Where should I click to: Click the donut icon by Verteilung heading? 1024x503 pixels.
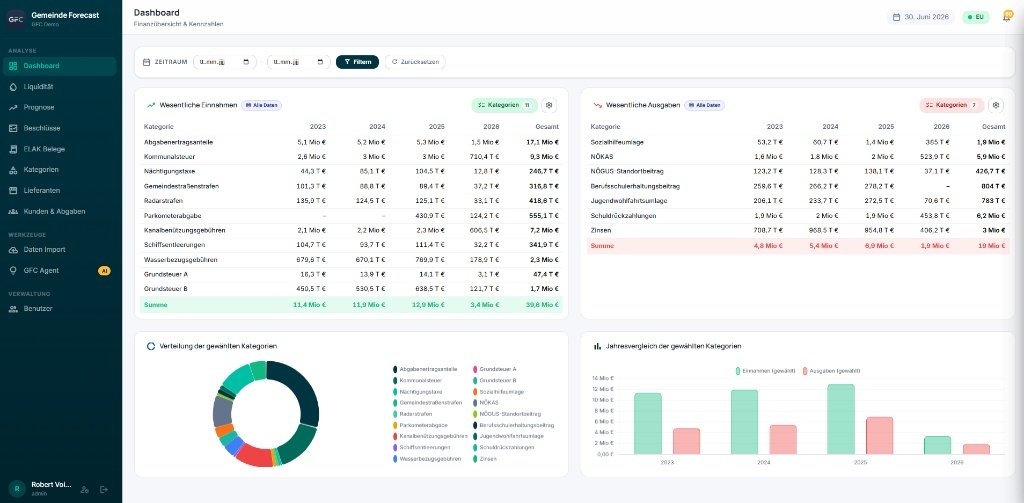coord(151,346)
